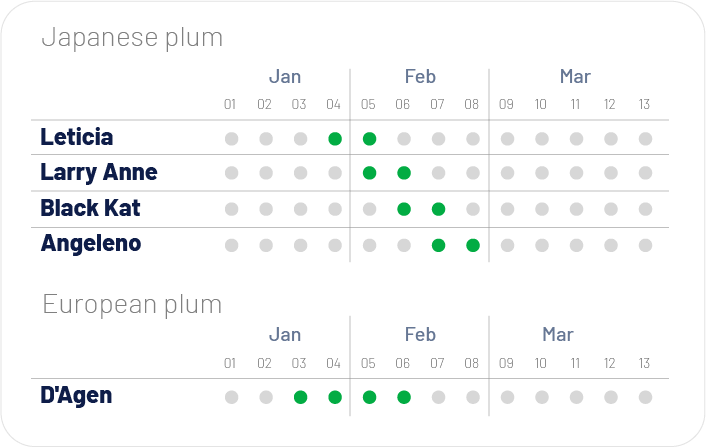
Task: Click the Japanese plum section heading
Action: [132, 38]
